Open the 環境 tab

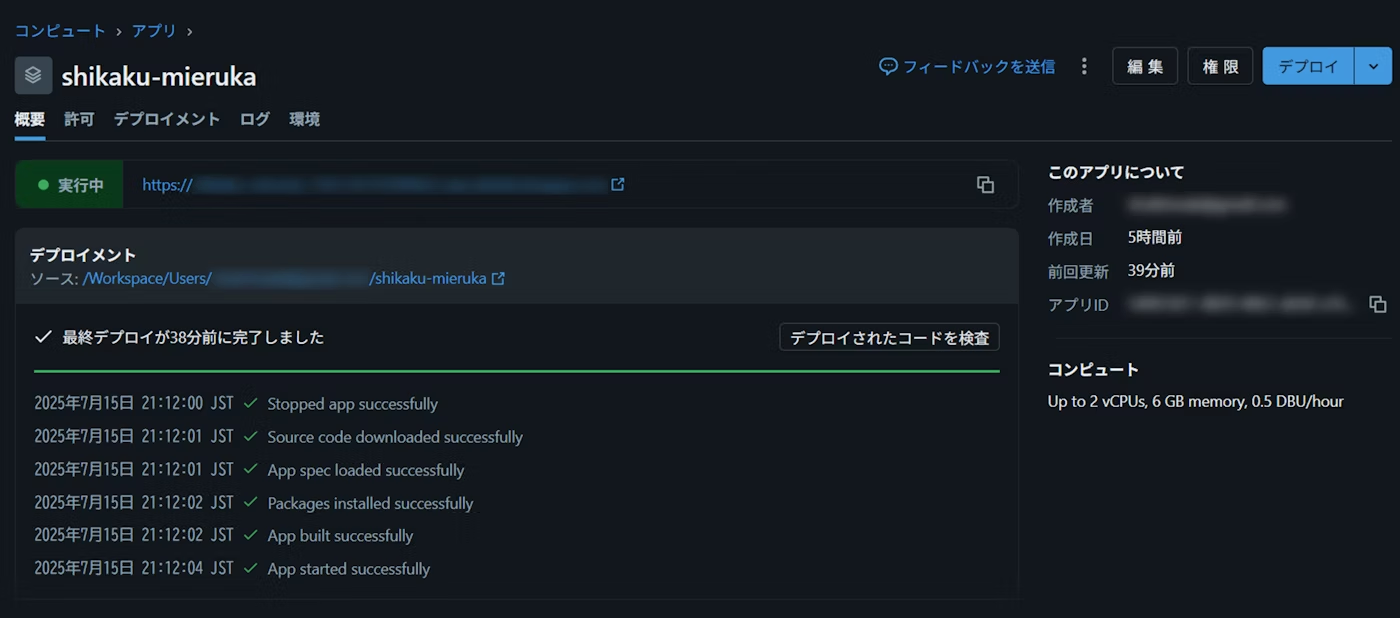point(305,119)
